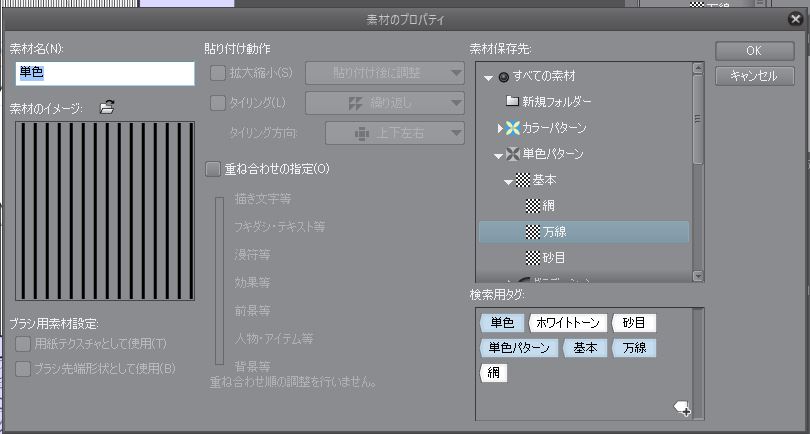This screenshot has height=434, width=810.
Task: Toggle the 拡大縮小 checkbox
Action: point(217,72)
